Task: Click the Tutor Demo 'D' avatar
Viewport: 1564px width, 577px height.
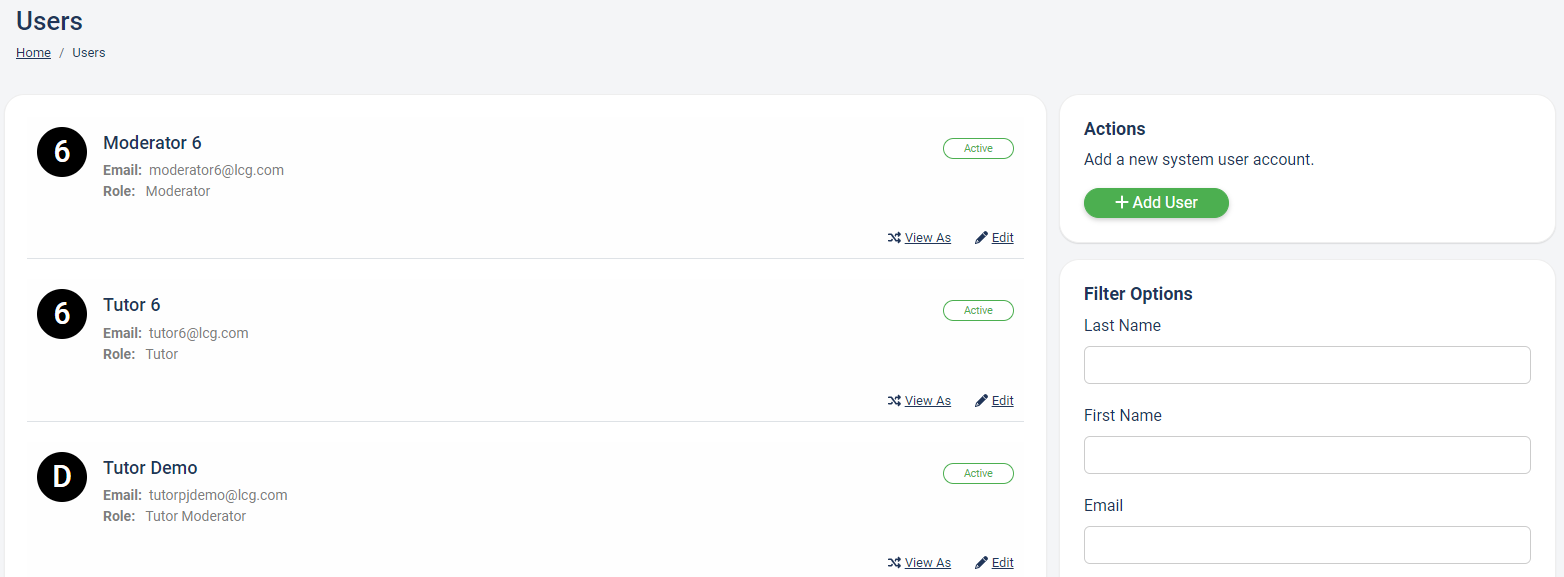Action: tap(62, 477)
